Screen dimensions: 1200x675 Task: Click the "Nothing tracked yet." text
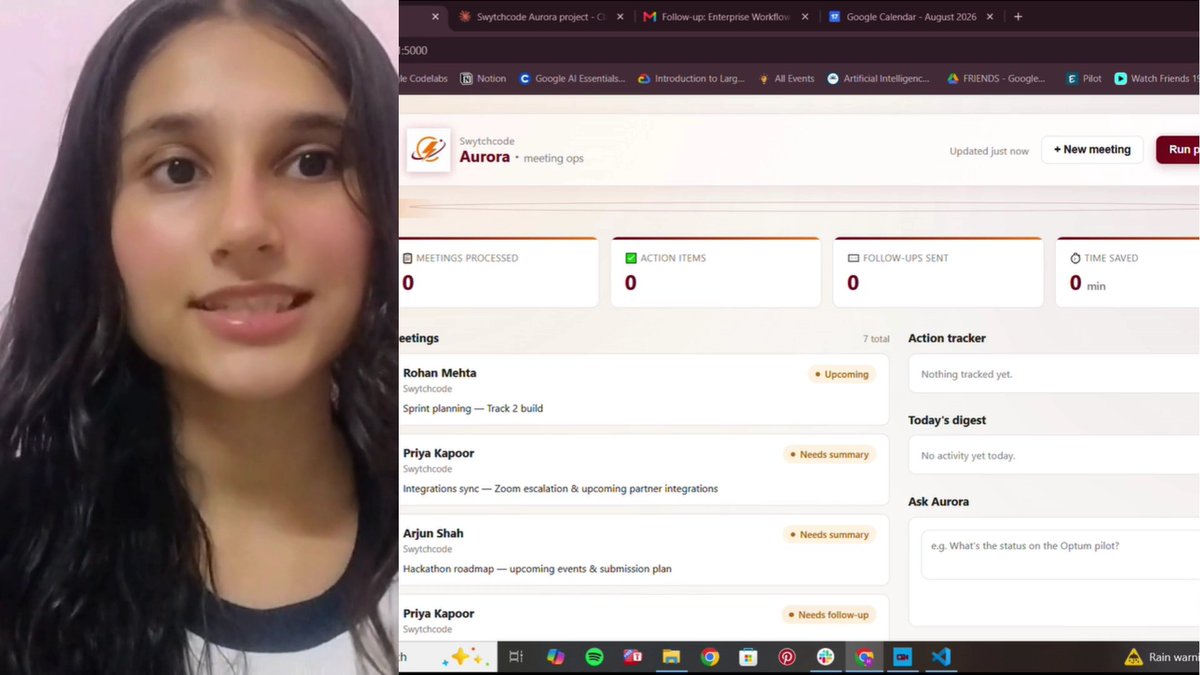click(x=966, y=374)
